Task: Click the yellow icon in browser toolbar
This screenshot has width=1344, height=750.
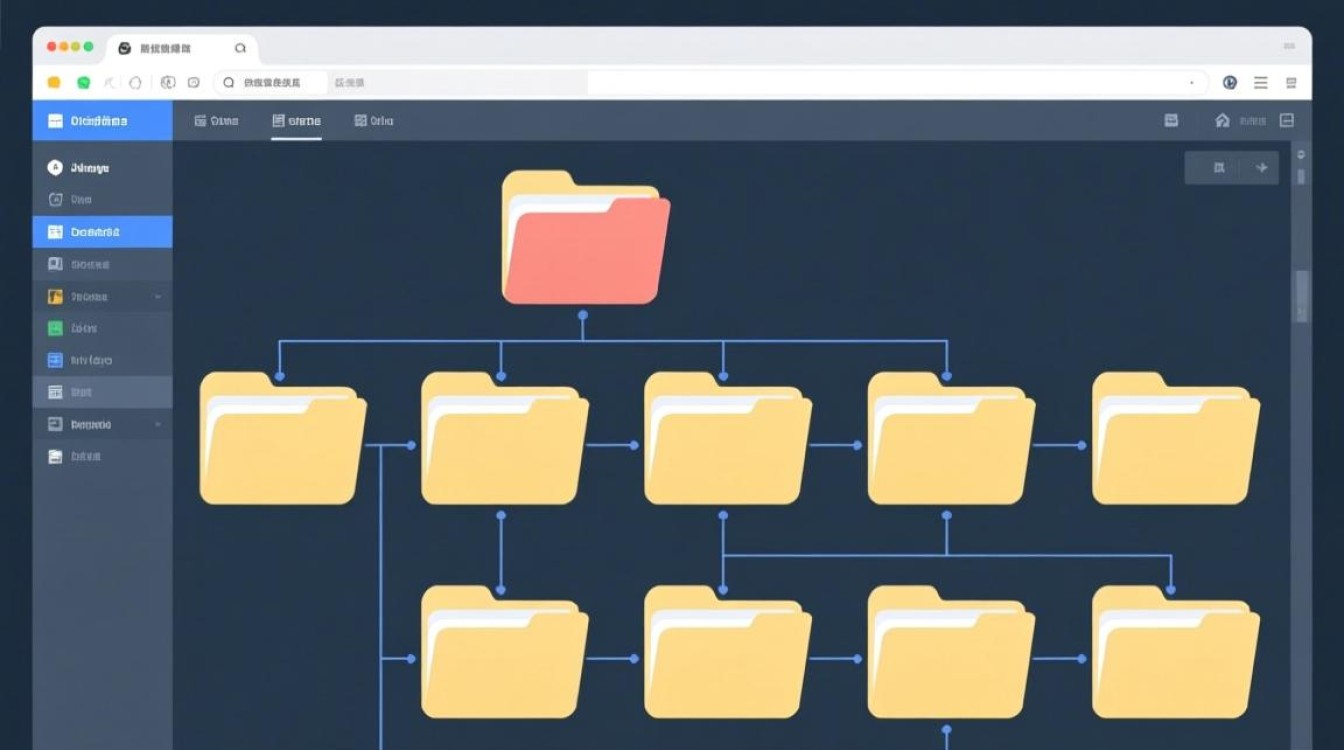Action: coord(54,83)
